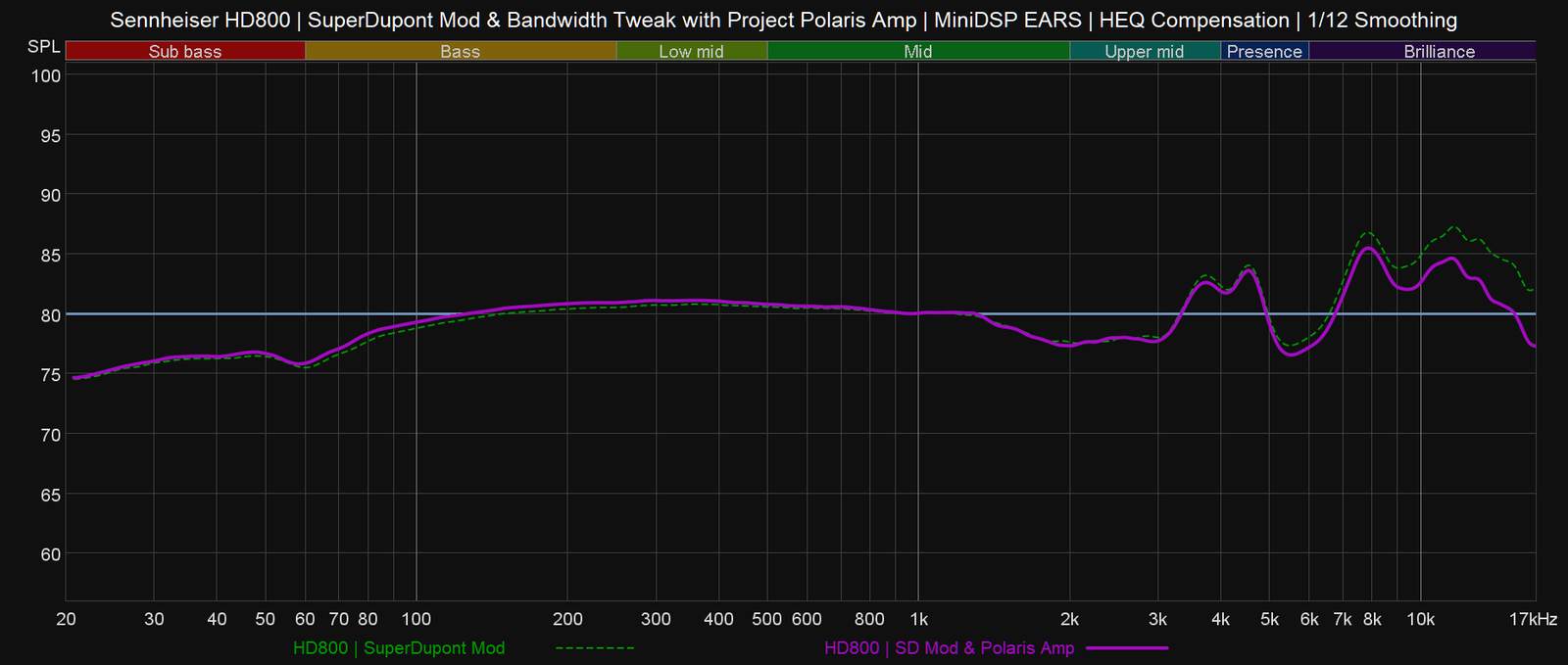Click the 100 dB SPL axis value
The height and width of the screenshot is (665, 1568).
pos(47,76)
